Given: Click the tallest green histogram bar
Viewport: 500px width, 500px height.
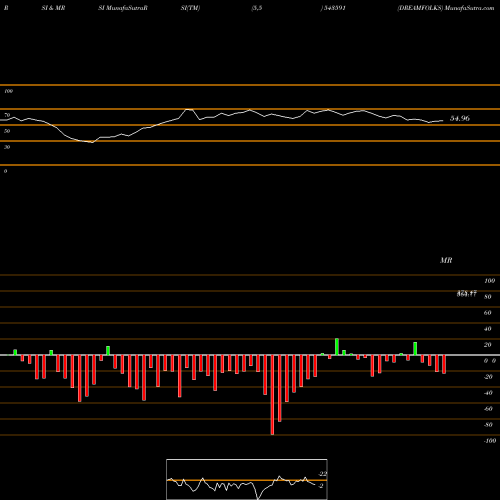Looking at the screenshot, I should tap(337, 347).
